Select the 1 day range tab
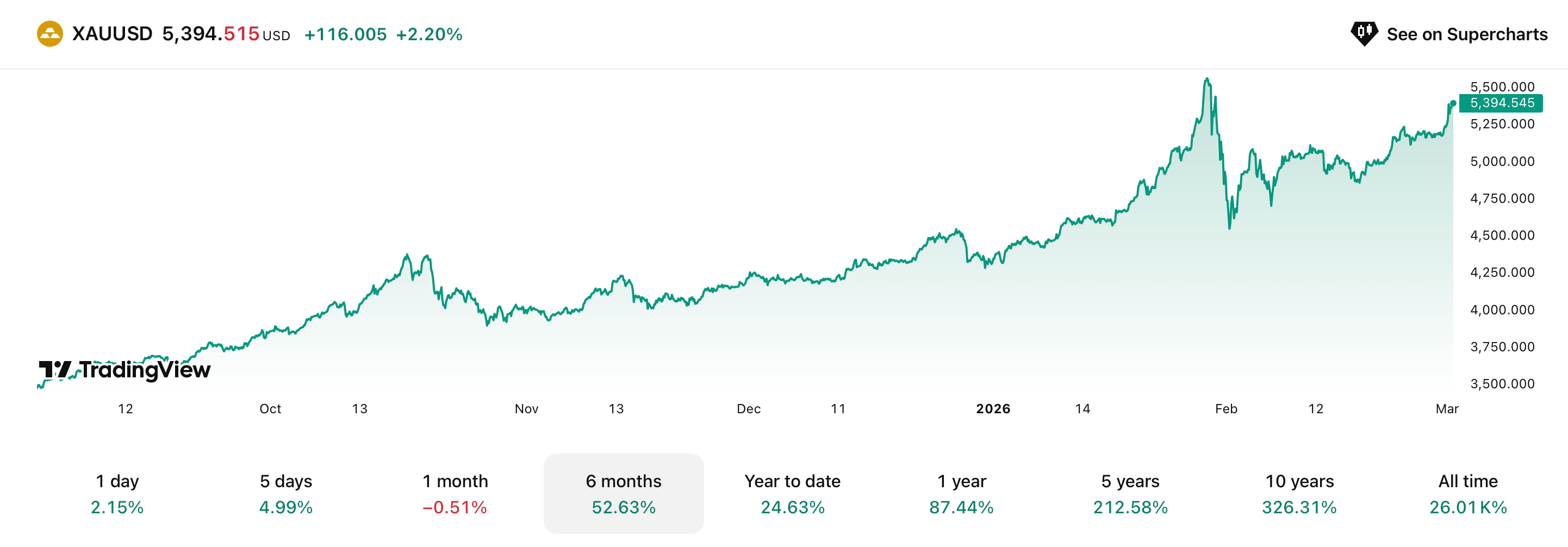The width and height of the screenshot is (1568, 547). (x=117, y=494)
